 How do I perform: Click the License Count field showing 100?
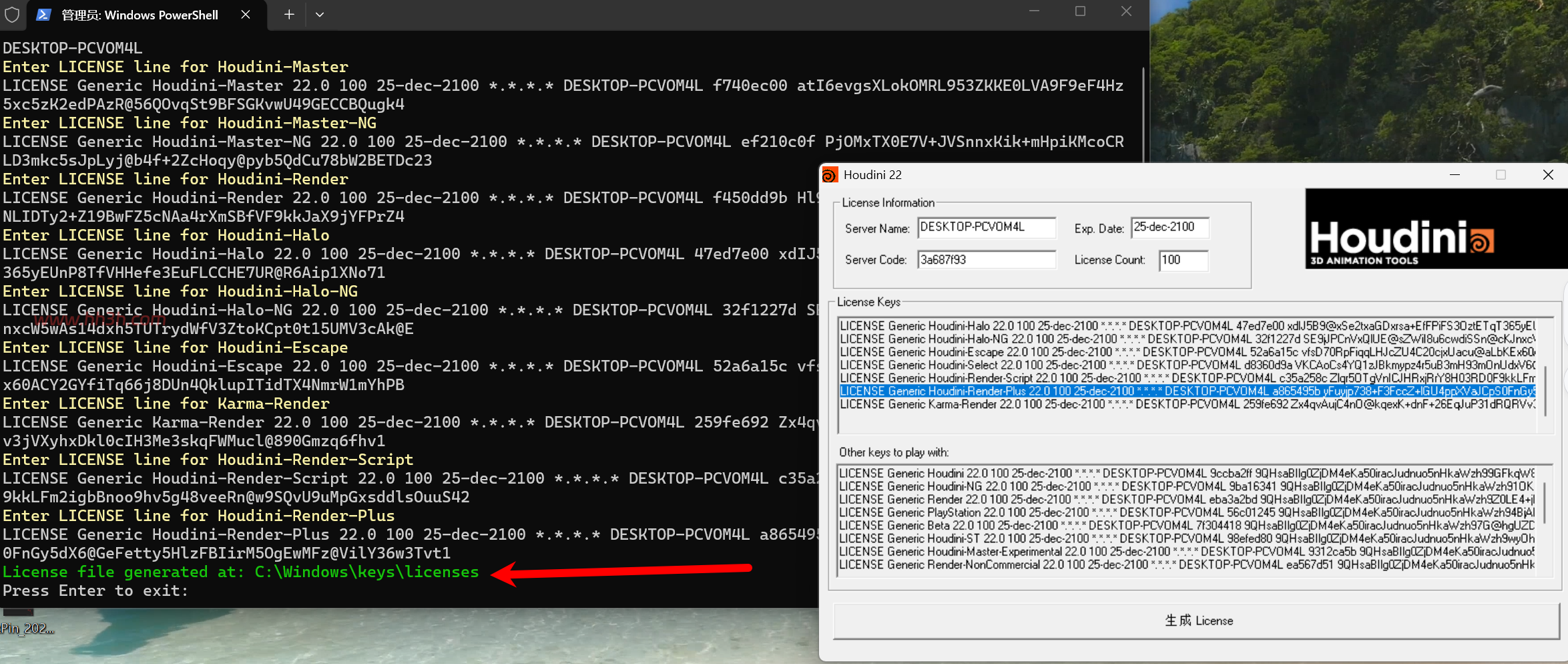1184,260
